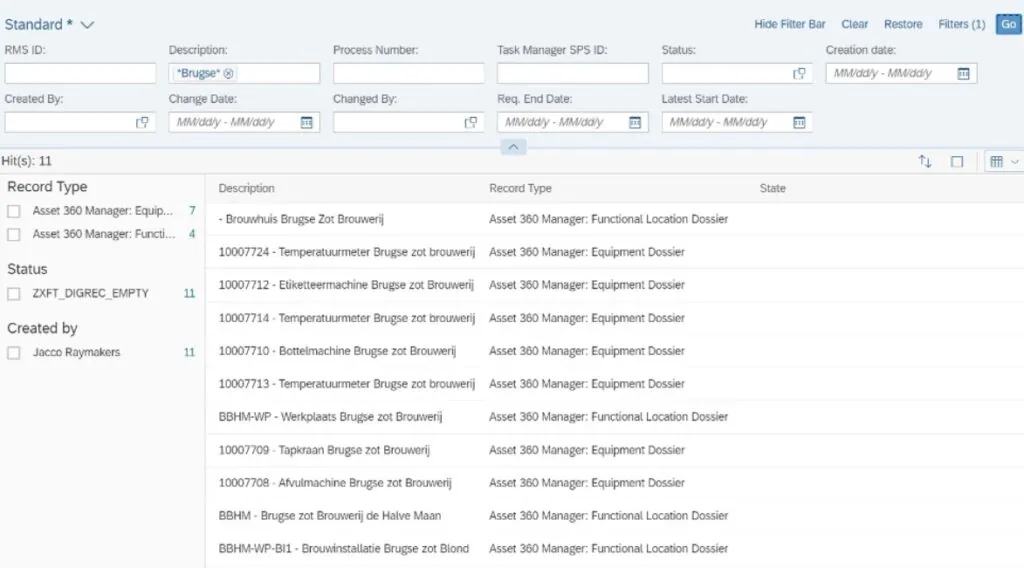Screen dimensions: 1024x568
Task: Open value help for Changed By
Action: [x=470, y=123]
